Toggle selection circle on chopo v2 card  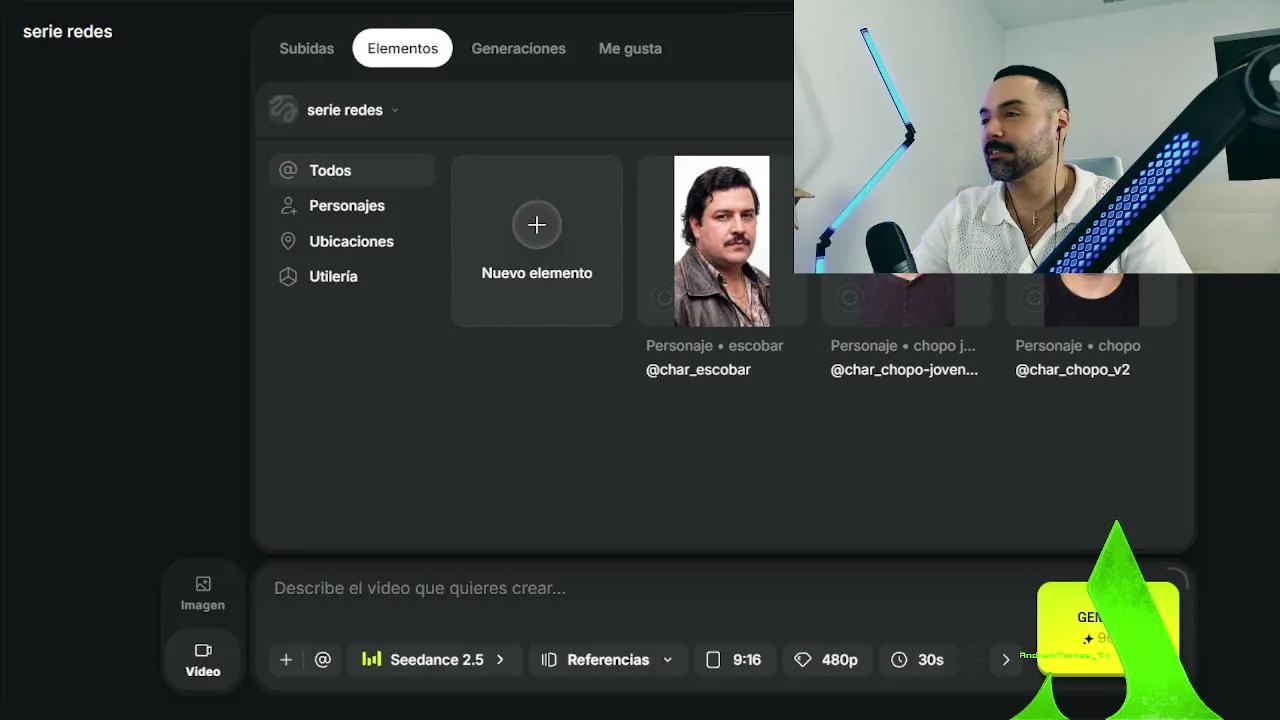click(1033, 298)
